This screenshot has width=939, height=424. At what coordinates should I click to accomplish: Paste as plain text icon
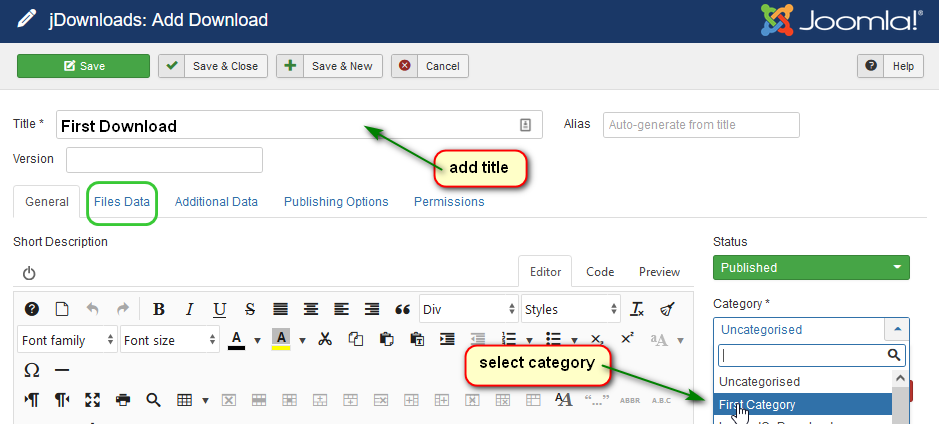pyautogui.click(x=417, y=340)
